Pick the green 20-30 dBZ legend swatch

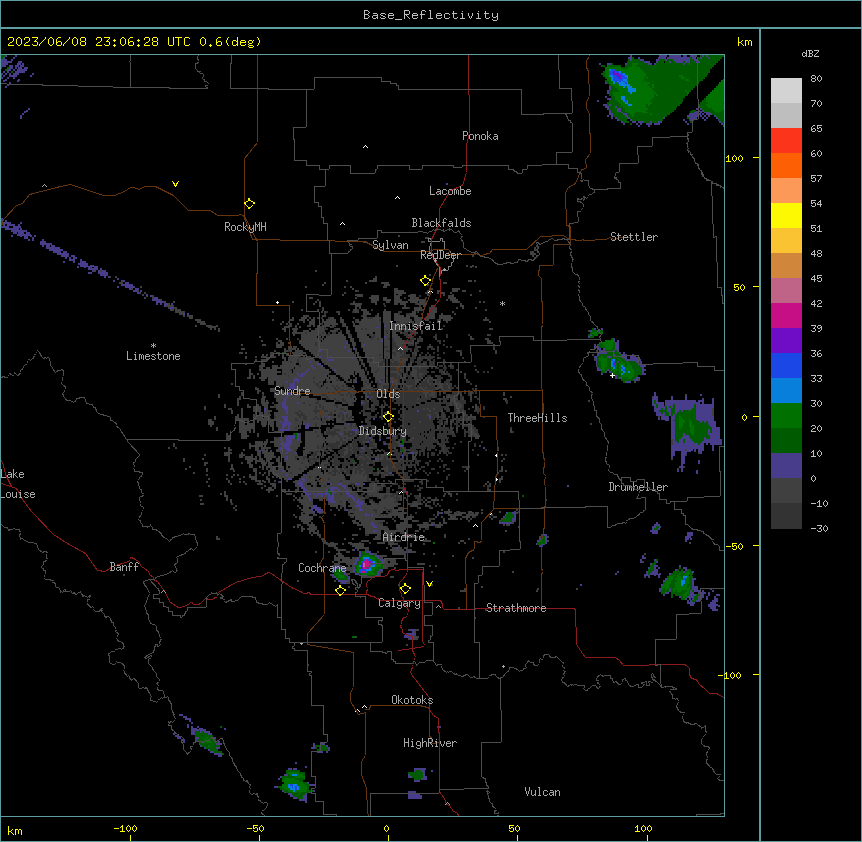786,416
